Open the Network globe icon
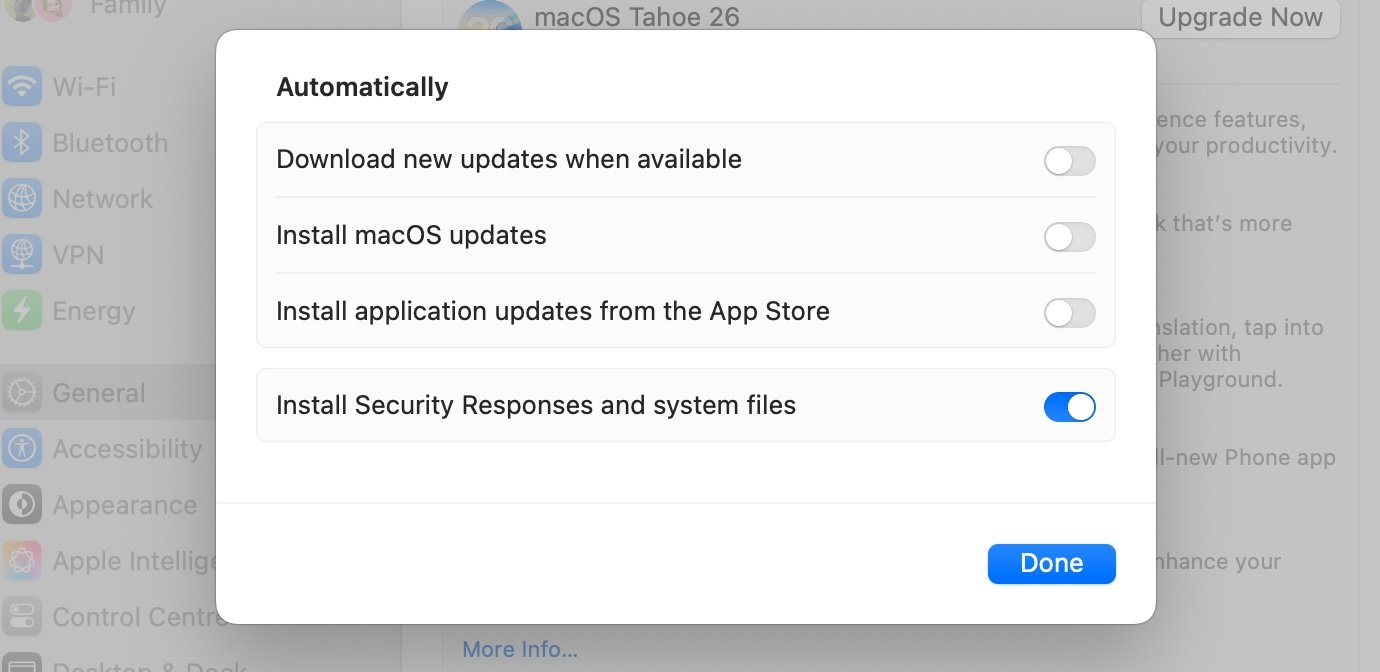This screenshot has height=672, width=1380. [x=21, y=199]
